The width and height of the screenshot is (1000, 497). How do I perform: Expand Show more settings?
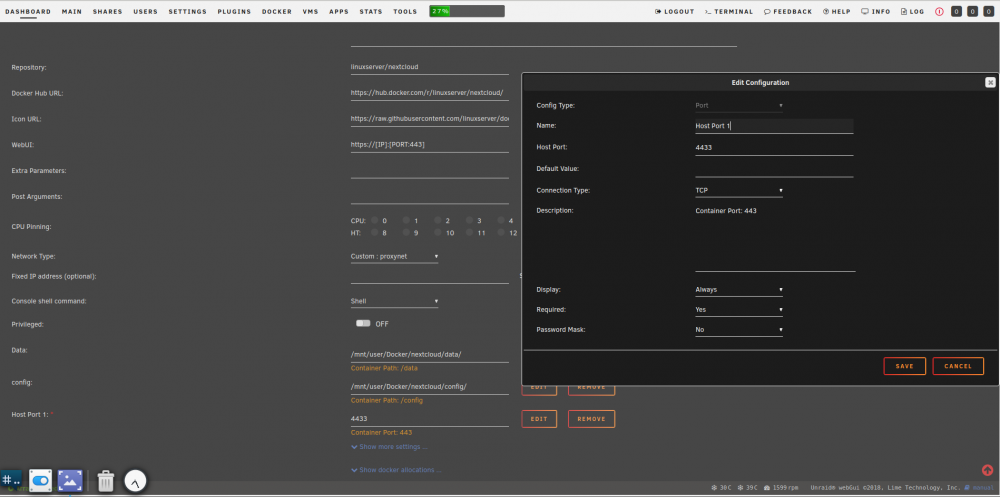(x=389, y=447)
